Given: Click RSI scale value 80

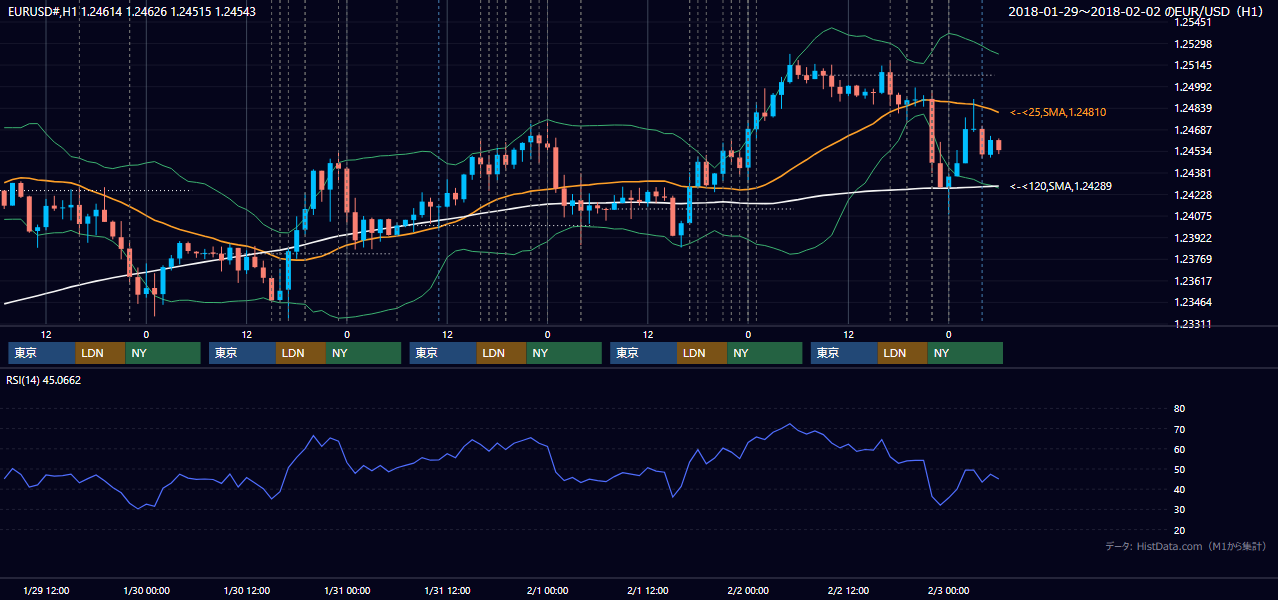Looking at the screenshot, I should [1179, 409].
